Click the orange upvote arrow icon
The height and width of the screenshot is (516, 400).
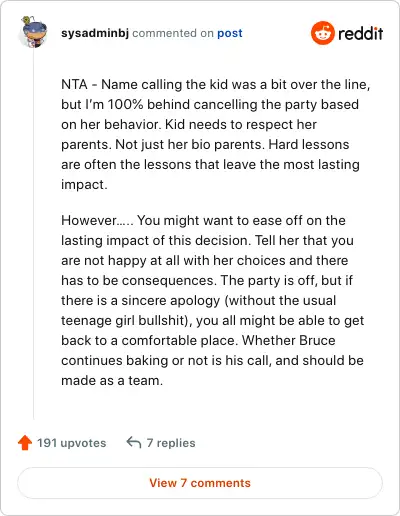click(25, 443)
